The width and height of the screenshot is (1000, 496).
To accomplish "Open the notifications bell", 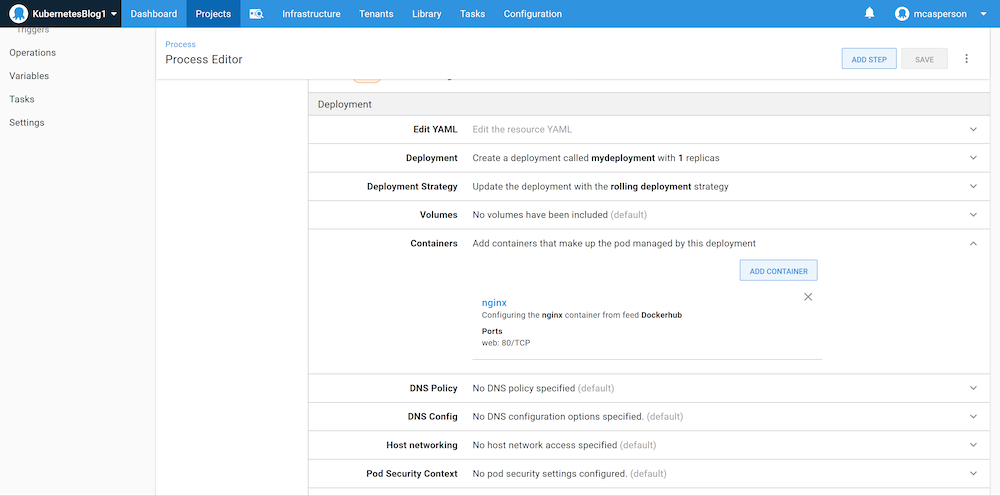I will [870, 14].
